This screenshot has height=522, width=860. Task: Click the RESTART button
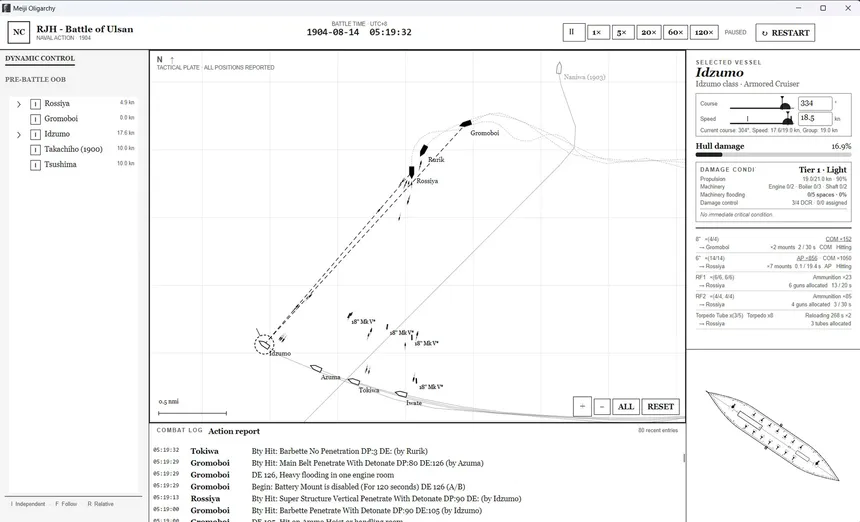(785, 32)
